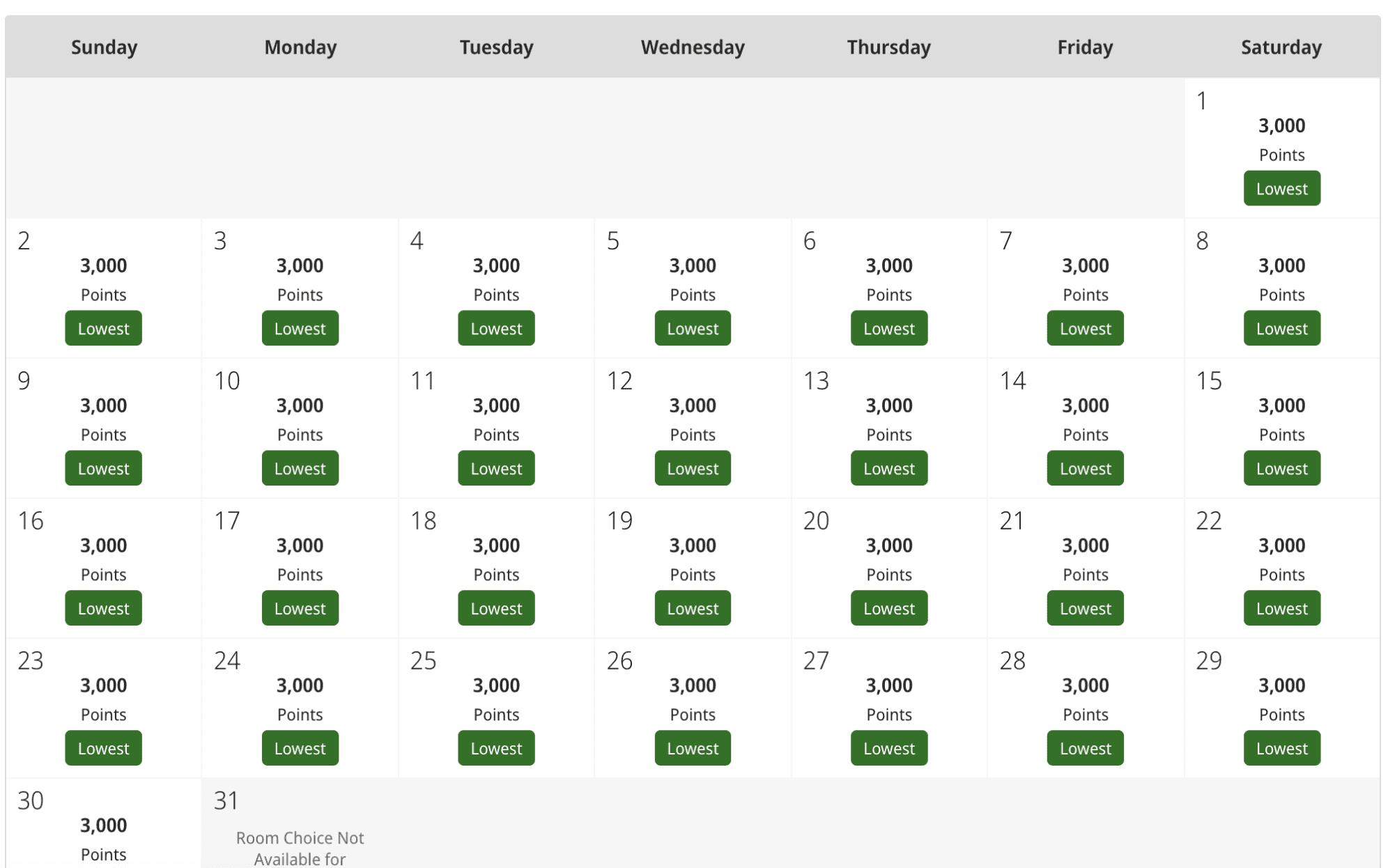Click the date number 1
The width and height of the screenshot is (1388, 868).
(x=1201, y=101)
